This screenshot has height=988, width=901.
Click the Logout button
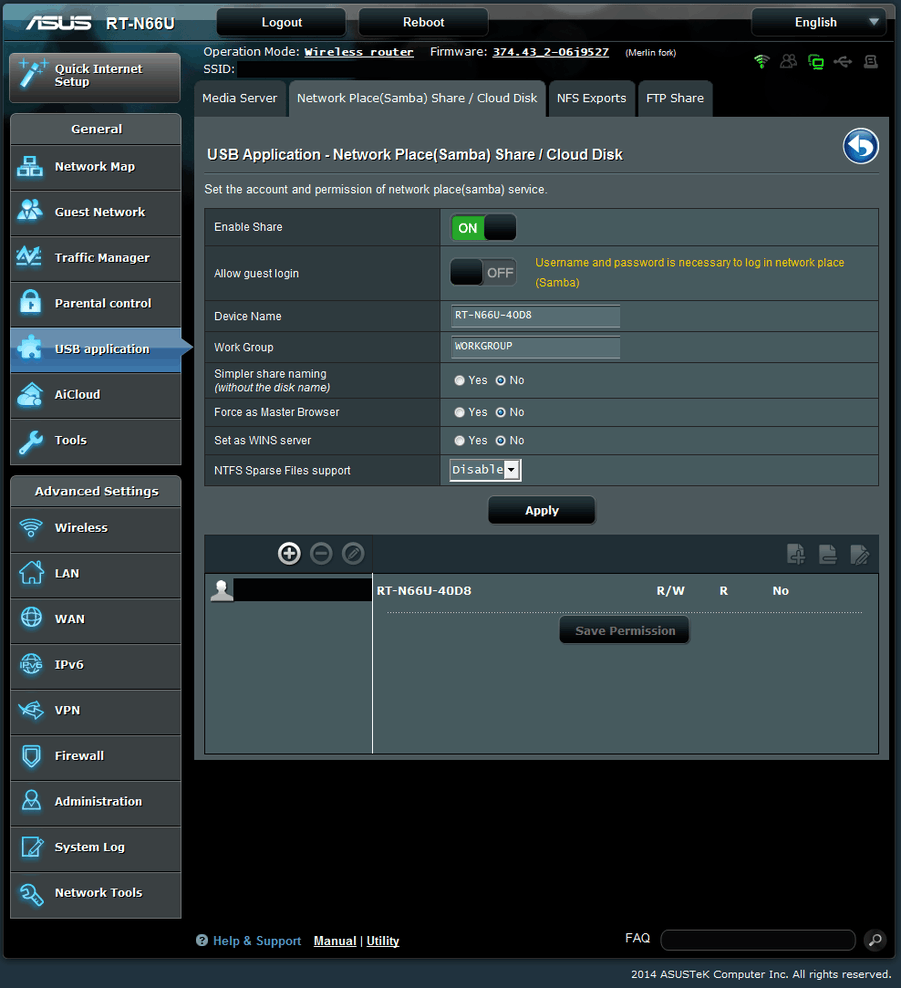point(282,23)
